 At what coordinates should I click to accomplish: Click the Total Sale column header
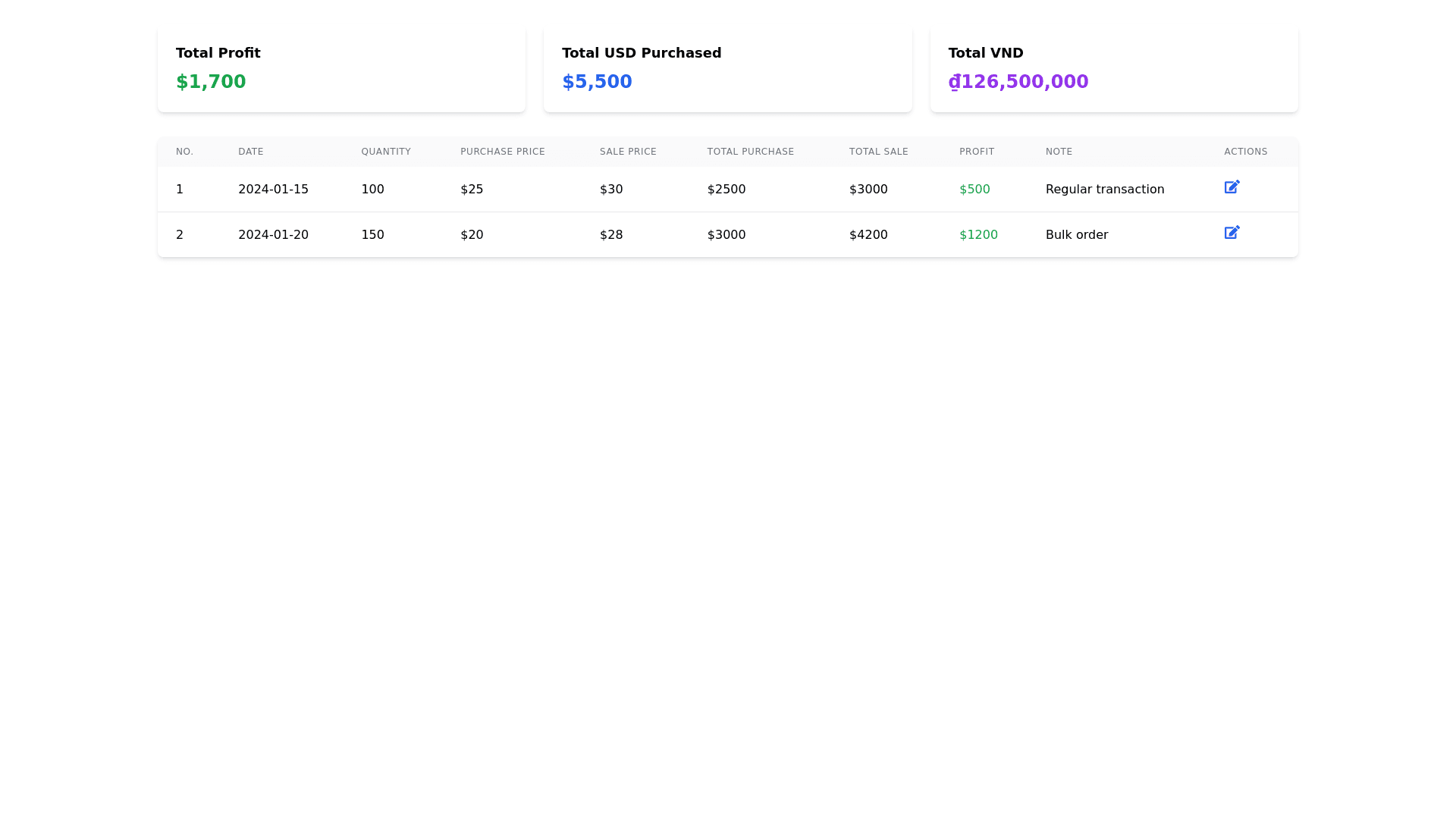pos(878,152)
